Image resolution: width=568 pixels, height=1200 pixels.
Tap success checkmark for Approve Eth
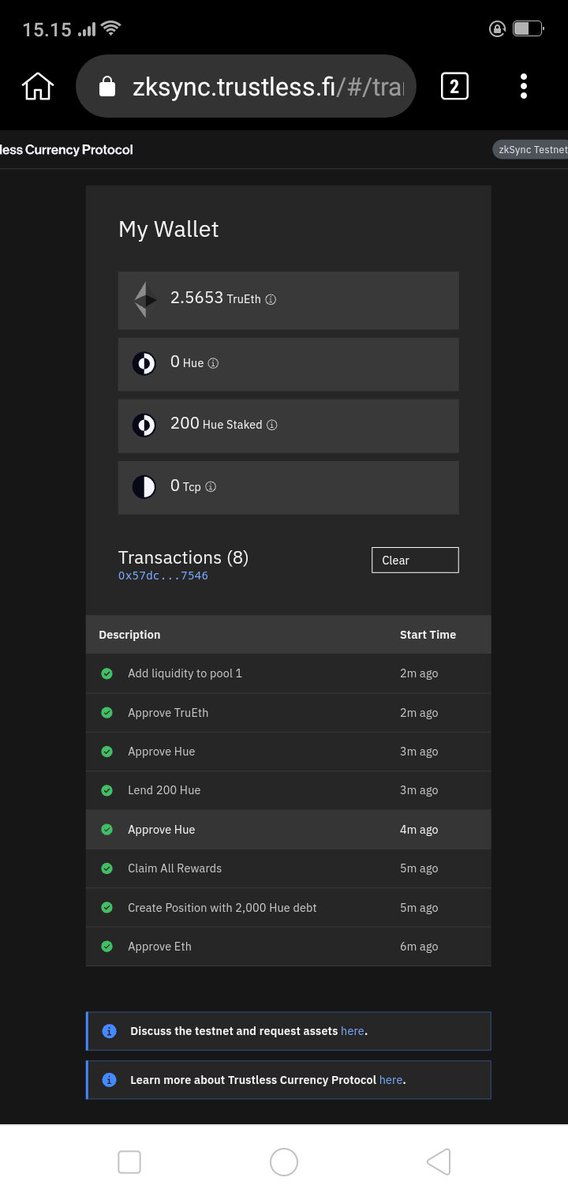[x=107, y=947]
